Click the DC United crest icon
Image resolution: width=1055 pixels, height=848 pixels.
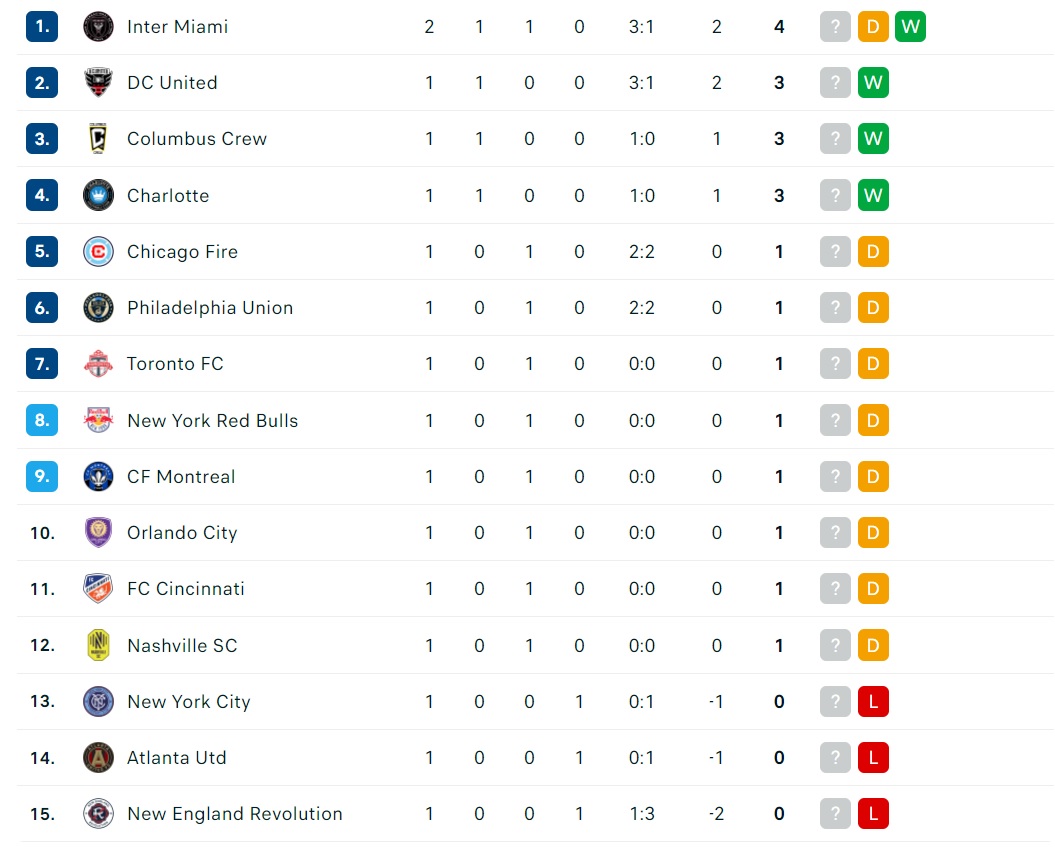coord(98,83)
